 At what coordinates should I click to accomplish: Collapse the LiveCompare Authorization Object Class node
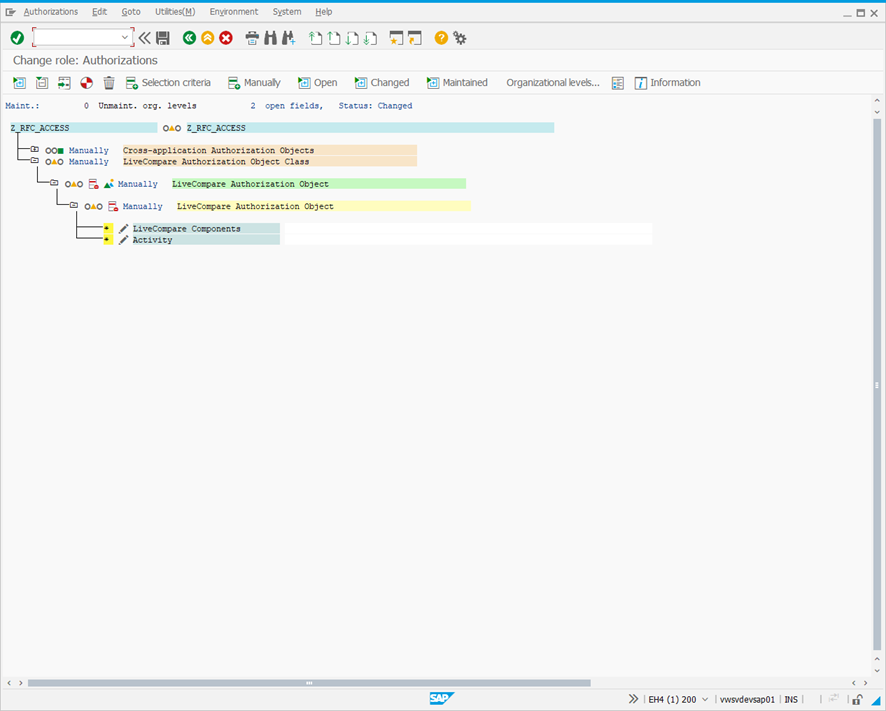coord(33,160)
